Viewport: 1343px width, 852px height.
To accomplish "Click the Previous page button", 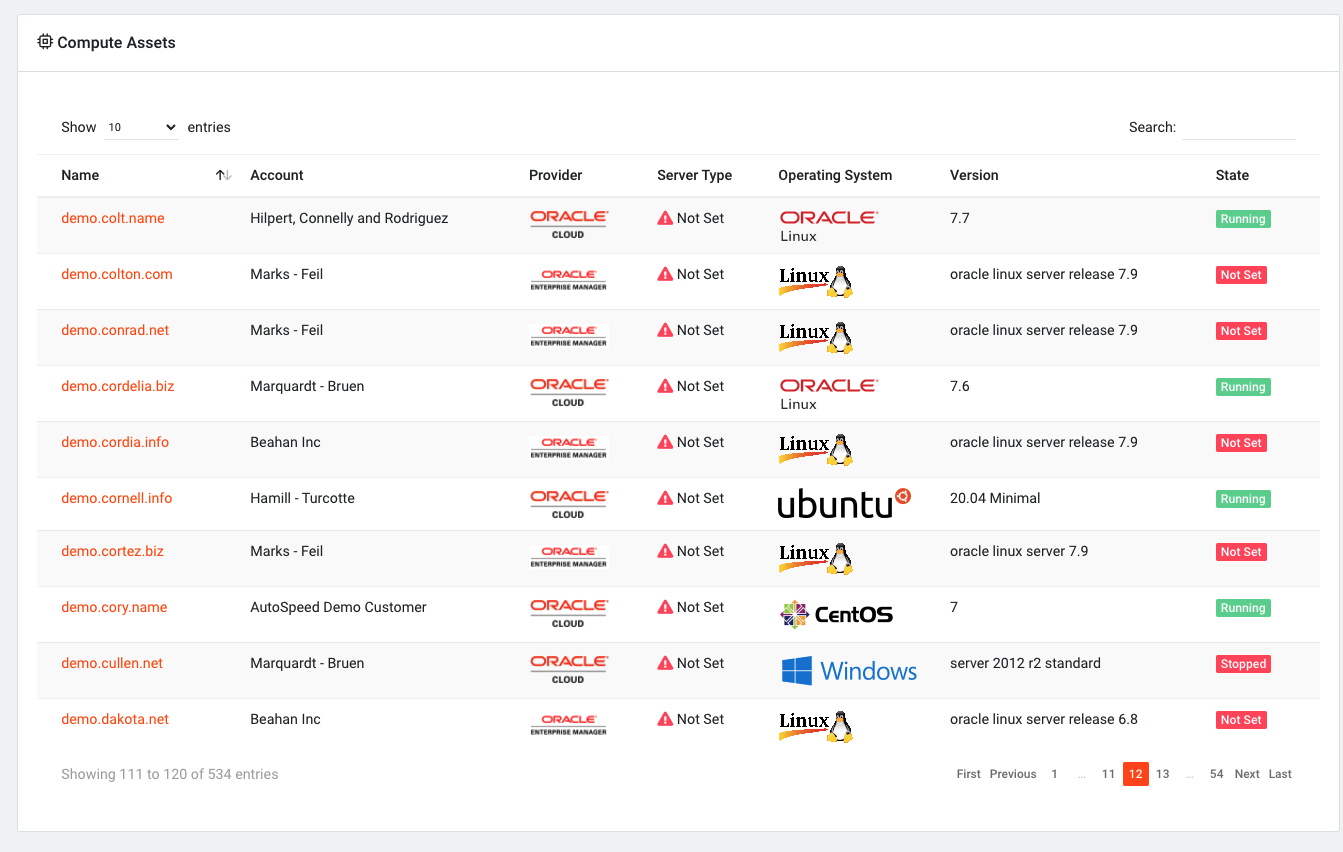I will 1013,774.
